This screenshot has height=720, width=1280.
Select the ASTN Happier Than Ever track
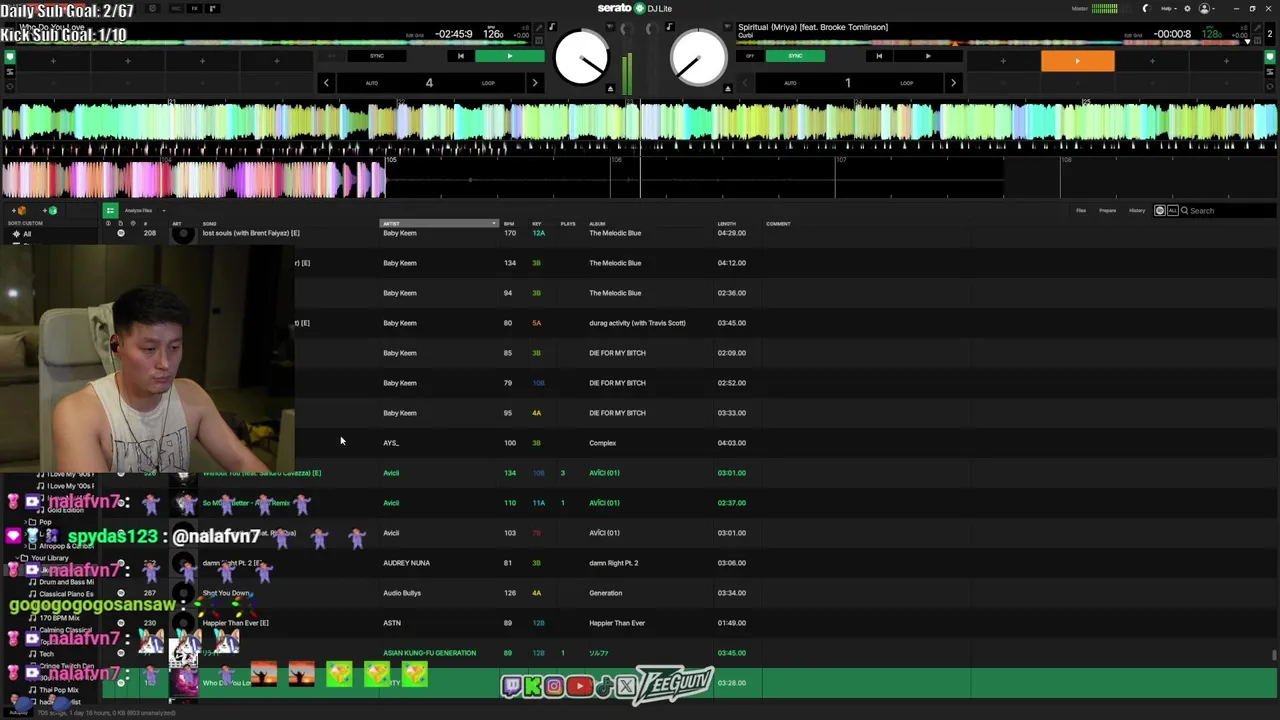click(685, 623)
